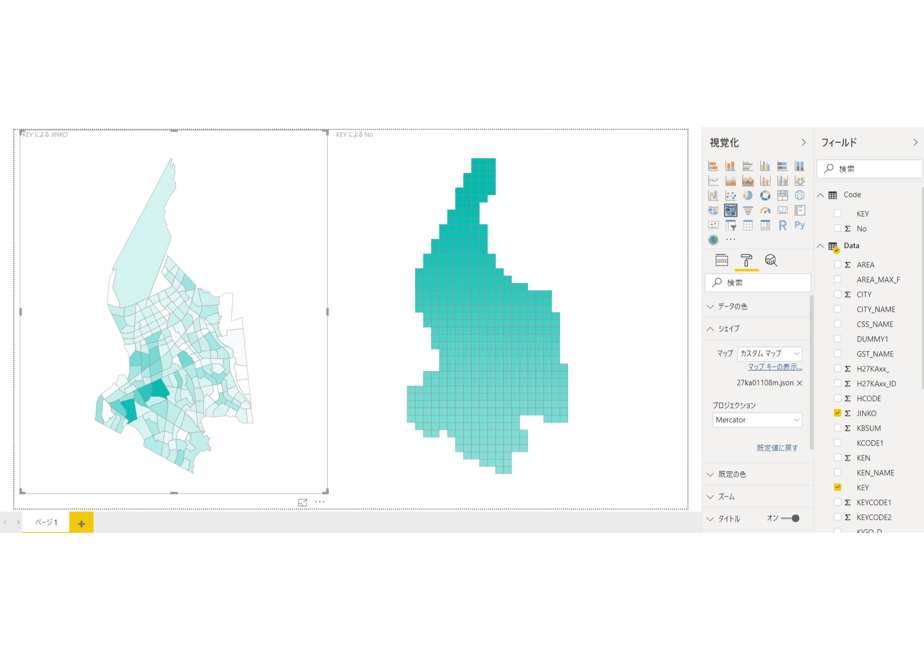Viewport: 924px width, 660px height.
Task: Select the Python visual icon
Action: click(800, 225)
